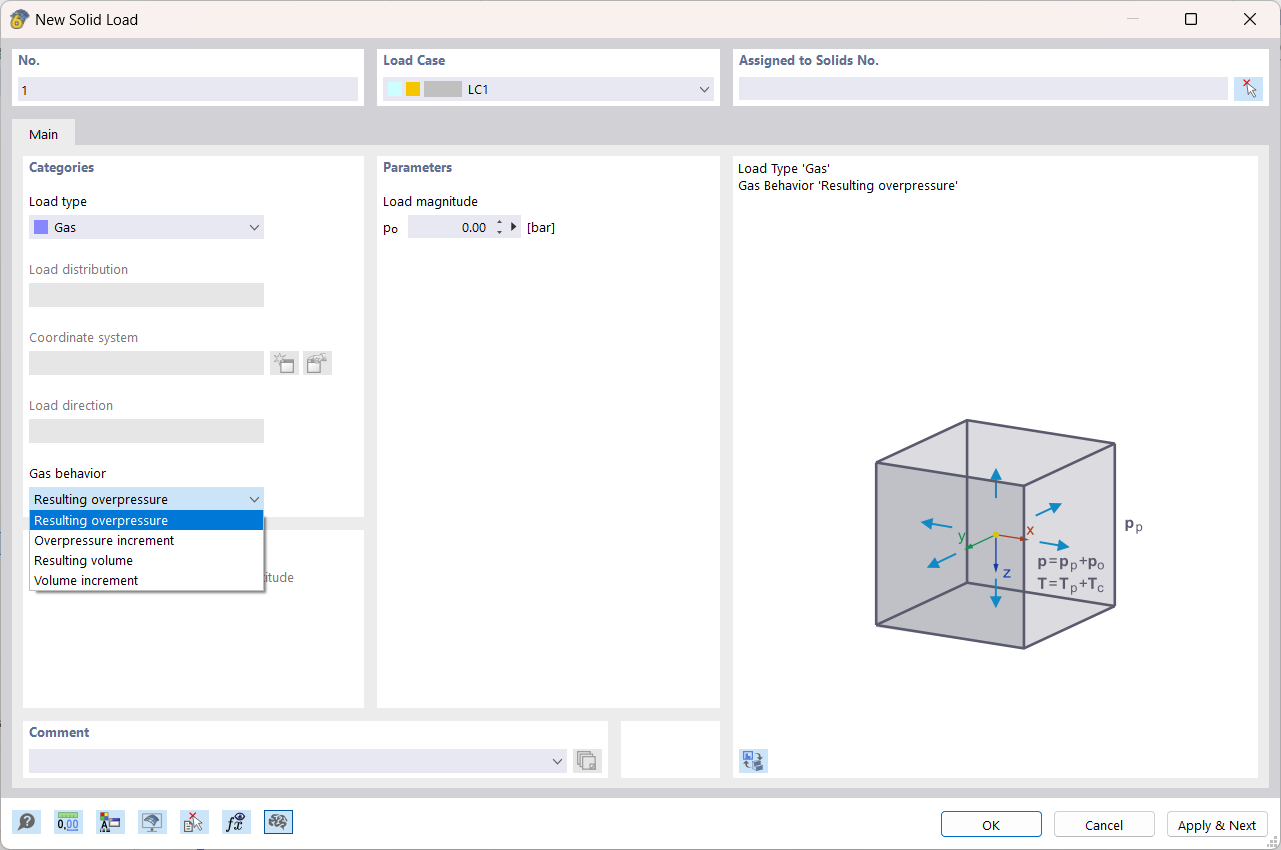Select Volume increment from the open list
This screenshot has height=850, width=1281.
pos(86,580)
